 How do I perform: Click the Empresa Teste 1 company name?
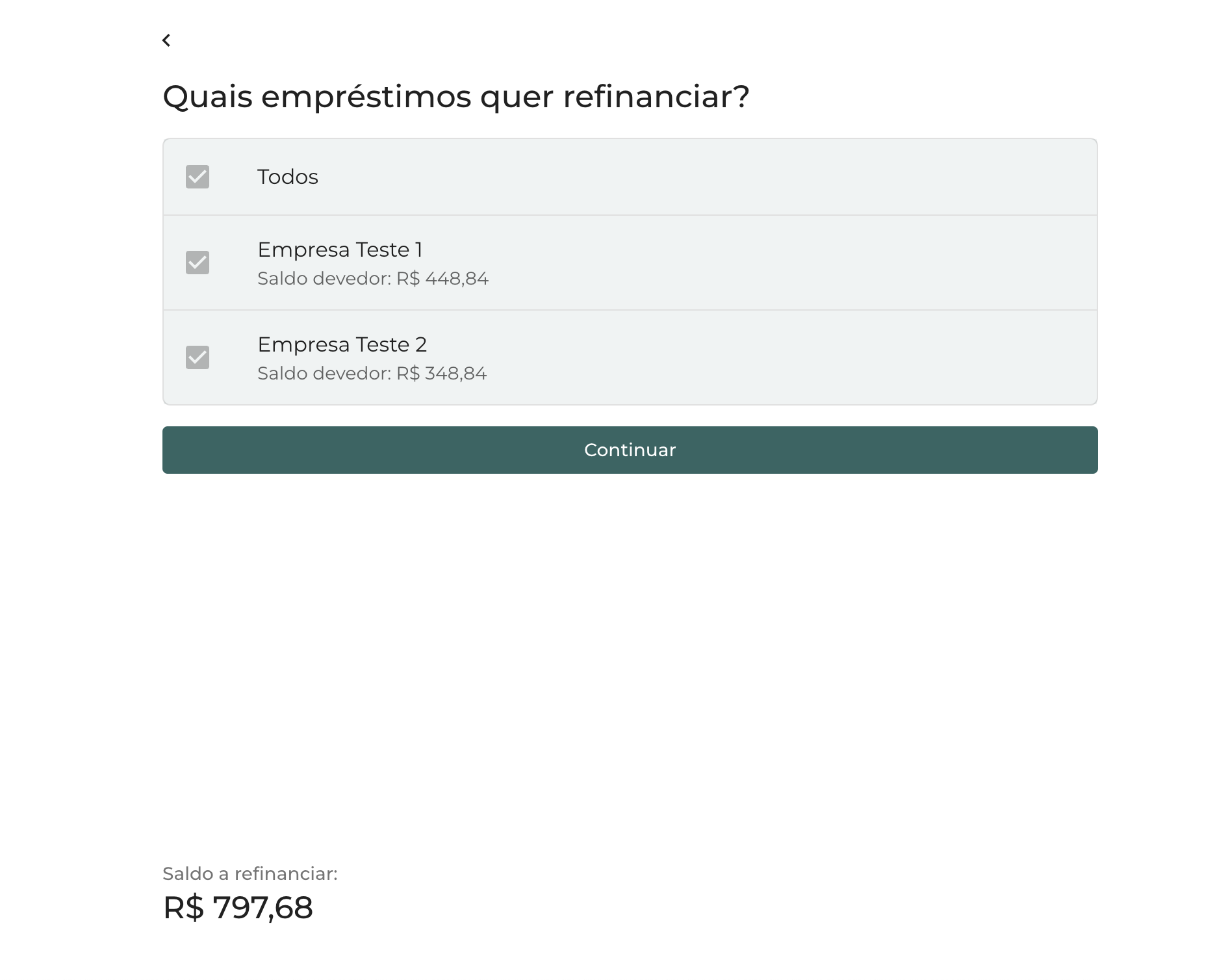point(340,250)
